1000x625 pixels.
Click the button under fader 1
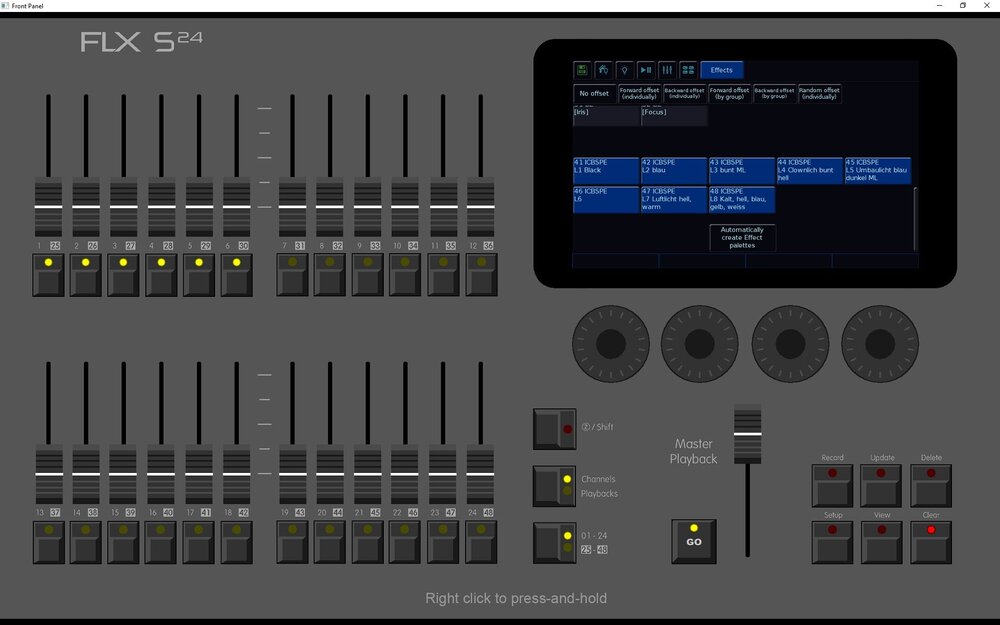click(x=48, y=275)
